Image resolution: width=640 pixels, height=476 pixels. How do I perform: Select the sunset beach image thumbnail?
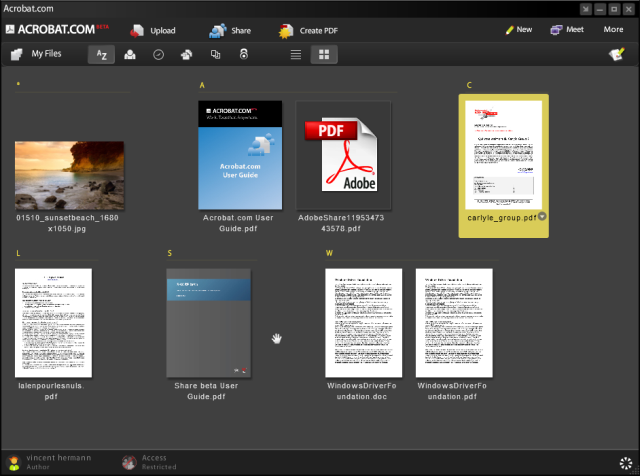[69, 175]
